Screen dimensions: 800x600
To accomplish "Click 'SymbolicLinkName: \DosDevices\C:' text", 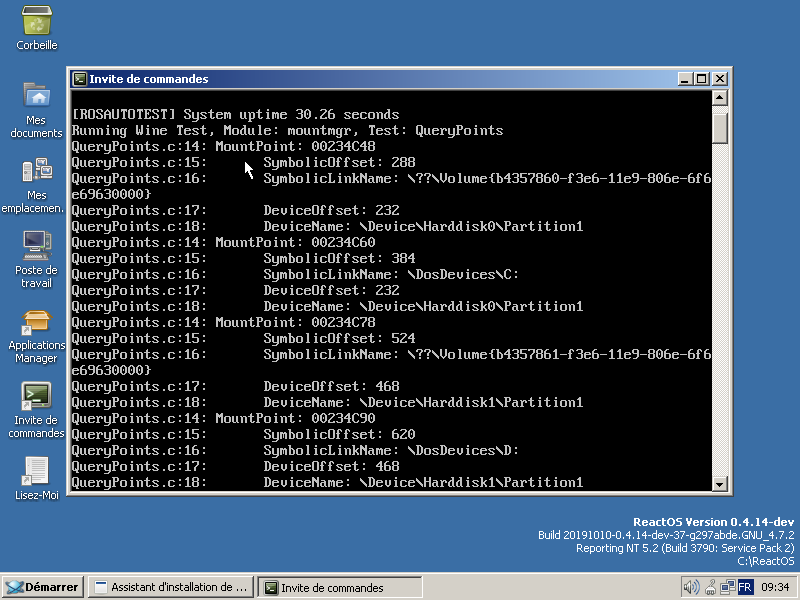I will (391, 274).
